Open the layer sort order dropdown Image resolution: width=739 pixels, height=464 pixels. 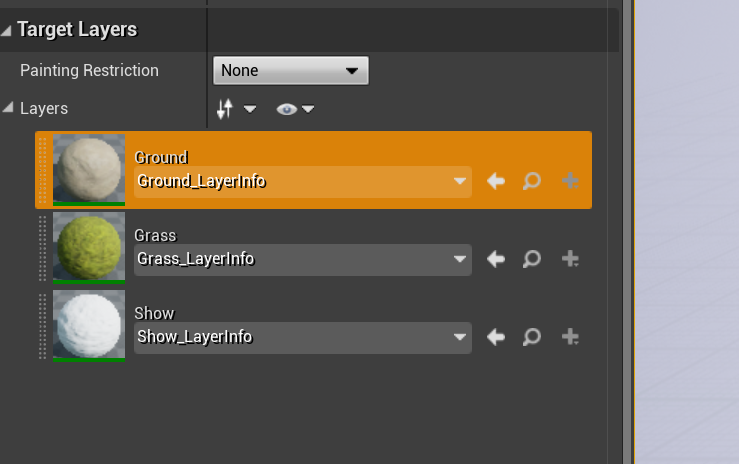pos(236,109)
